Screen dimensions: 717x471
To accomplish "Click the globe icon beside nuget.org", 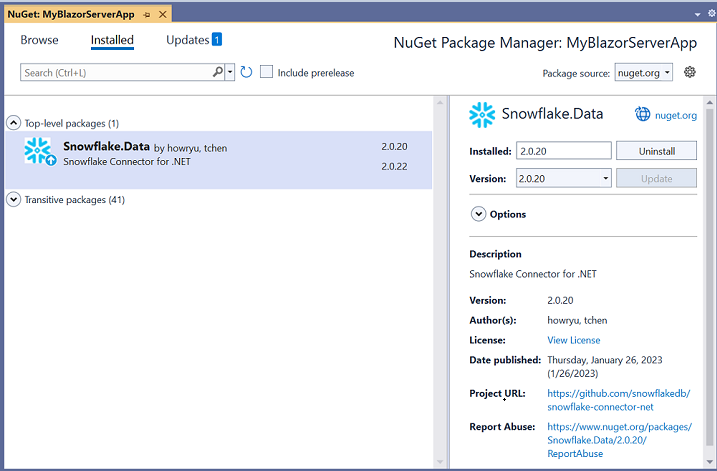I will coord(642,114).
